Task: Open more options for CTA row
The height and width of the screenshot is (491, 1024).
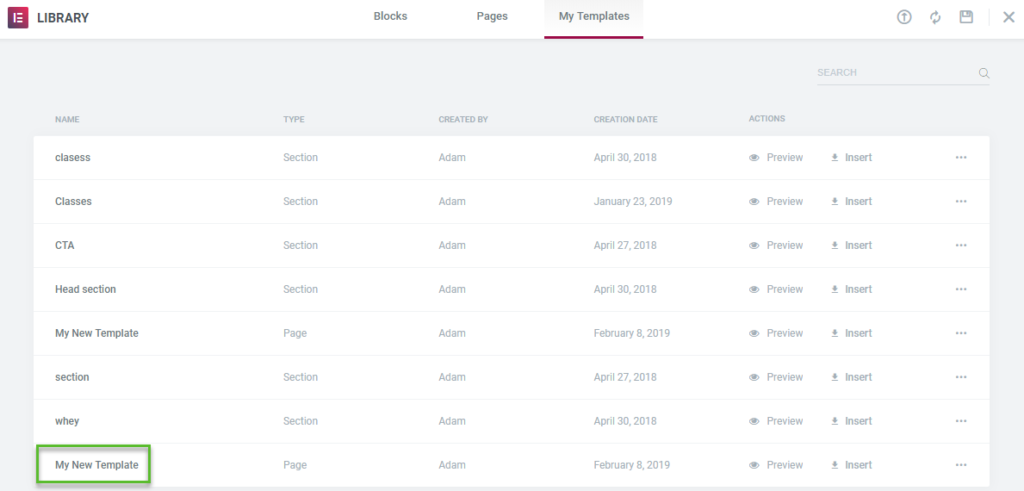Action: tap(961, 245)
